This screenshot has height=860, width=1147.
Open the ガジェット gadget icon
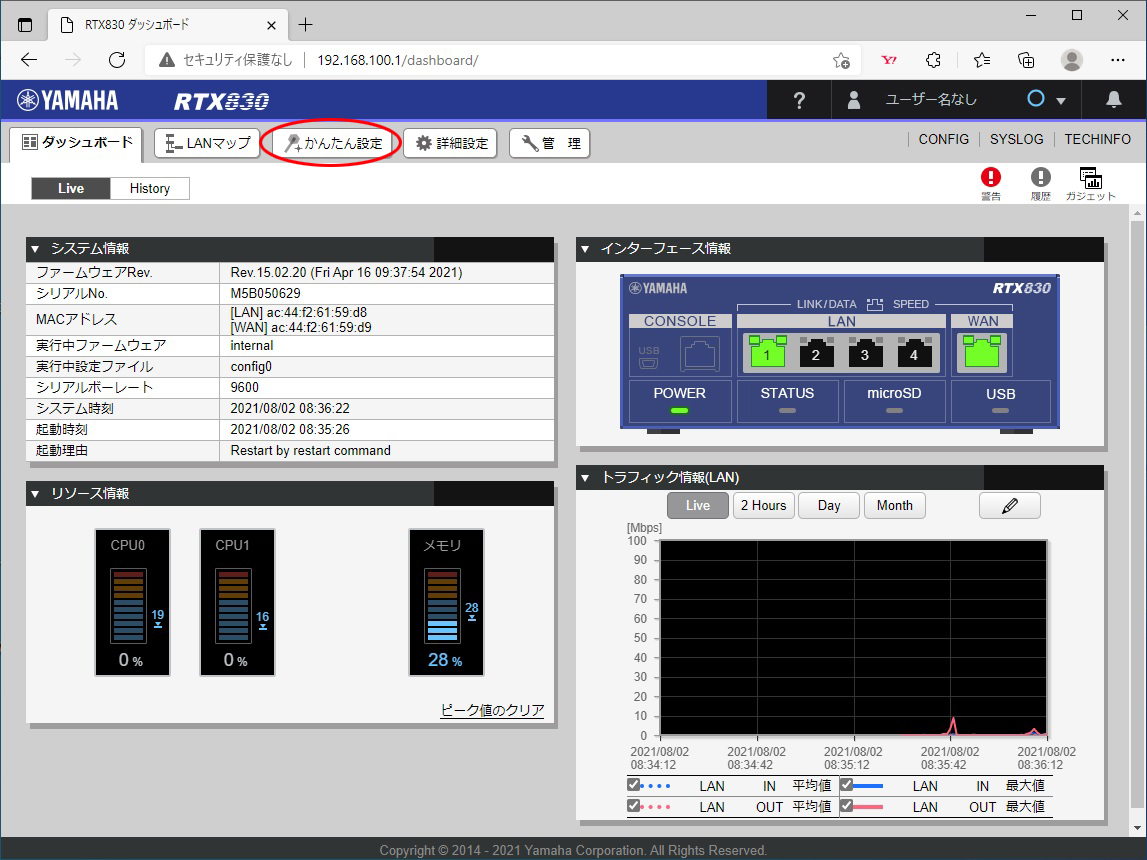tap(1090, 184)
